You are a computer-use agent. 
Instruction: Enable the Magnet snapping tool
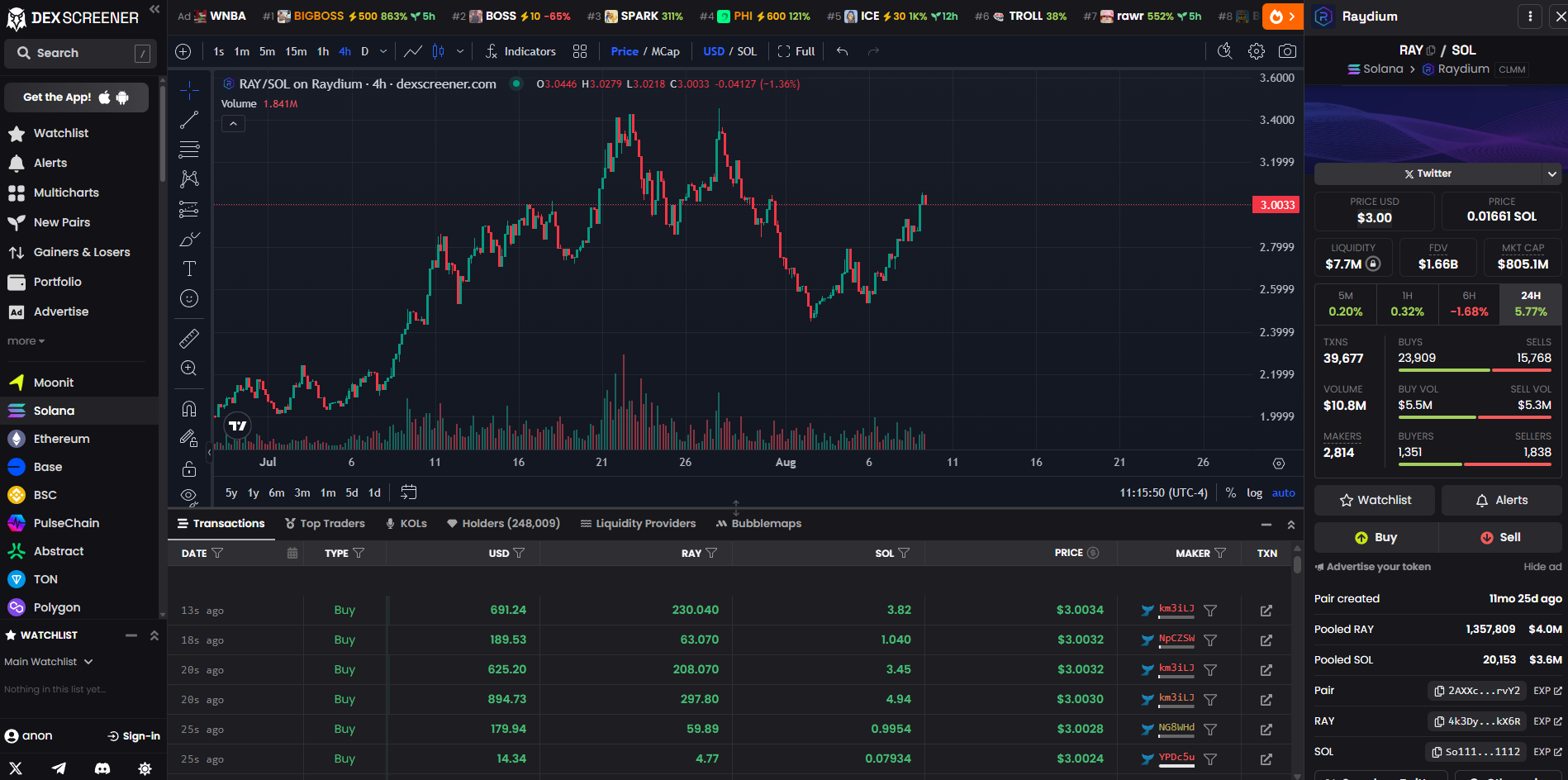pos(189,407)
